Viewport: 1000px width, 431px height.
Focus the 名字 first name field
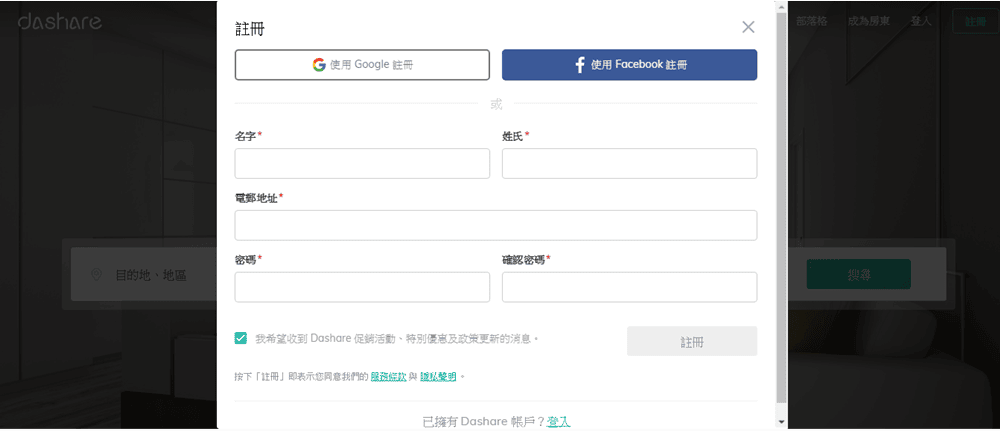click(x=362, y=164)
